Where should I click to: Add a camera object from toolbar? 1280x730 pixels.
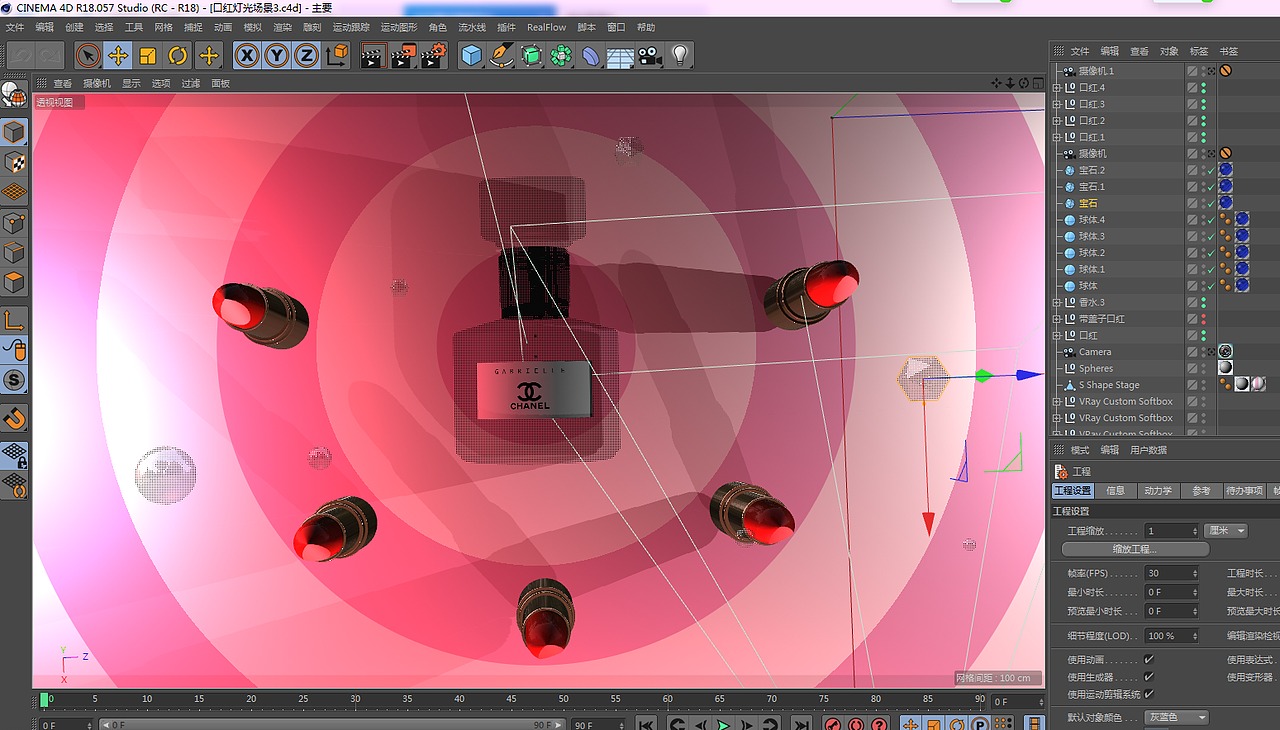click(x=651, y=55)
